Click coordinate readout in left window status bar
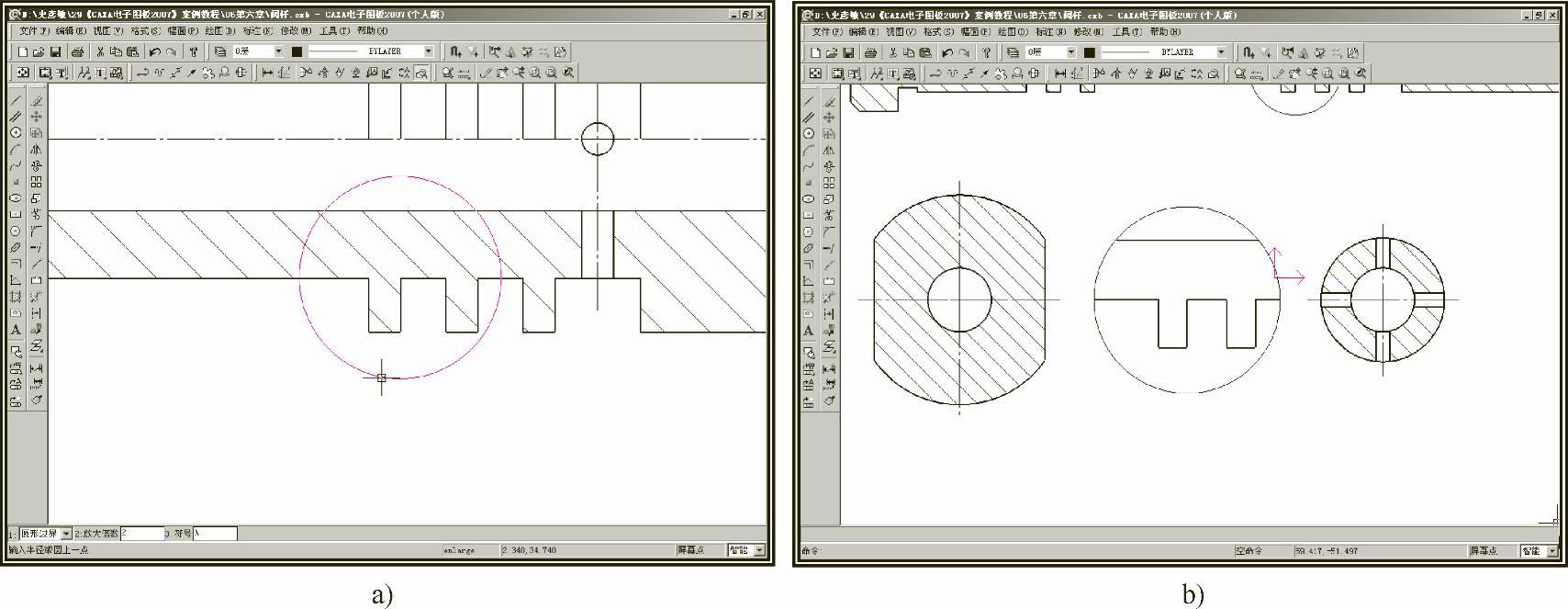The height and width of the screenshot is (609, 1568). click(x=530, y=550)
